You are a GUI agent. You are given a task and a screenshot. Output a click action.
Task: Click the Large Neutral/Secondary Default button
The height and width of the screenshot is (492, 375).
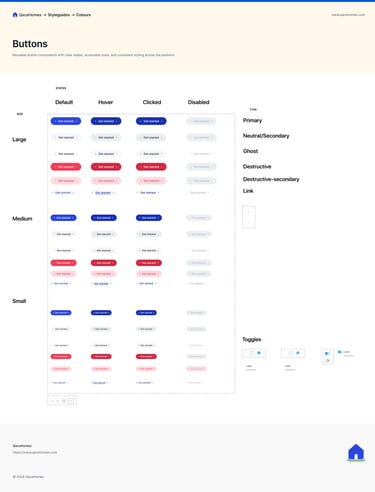(x=66, y=137)
